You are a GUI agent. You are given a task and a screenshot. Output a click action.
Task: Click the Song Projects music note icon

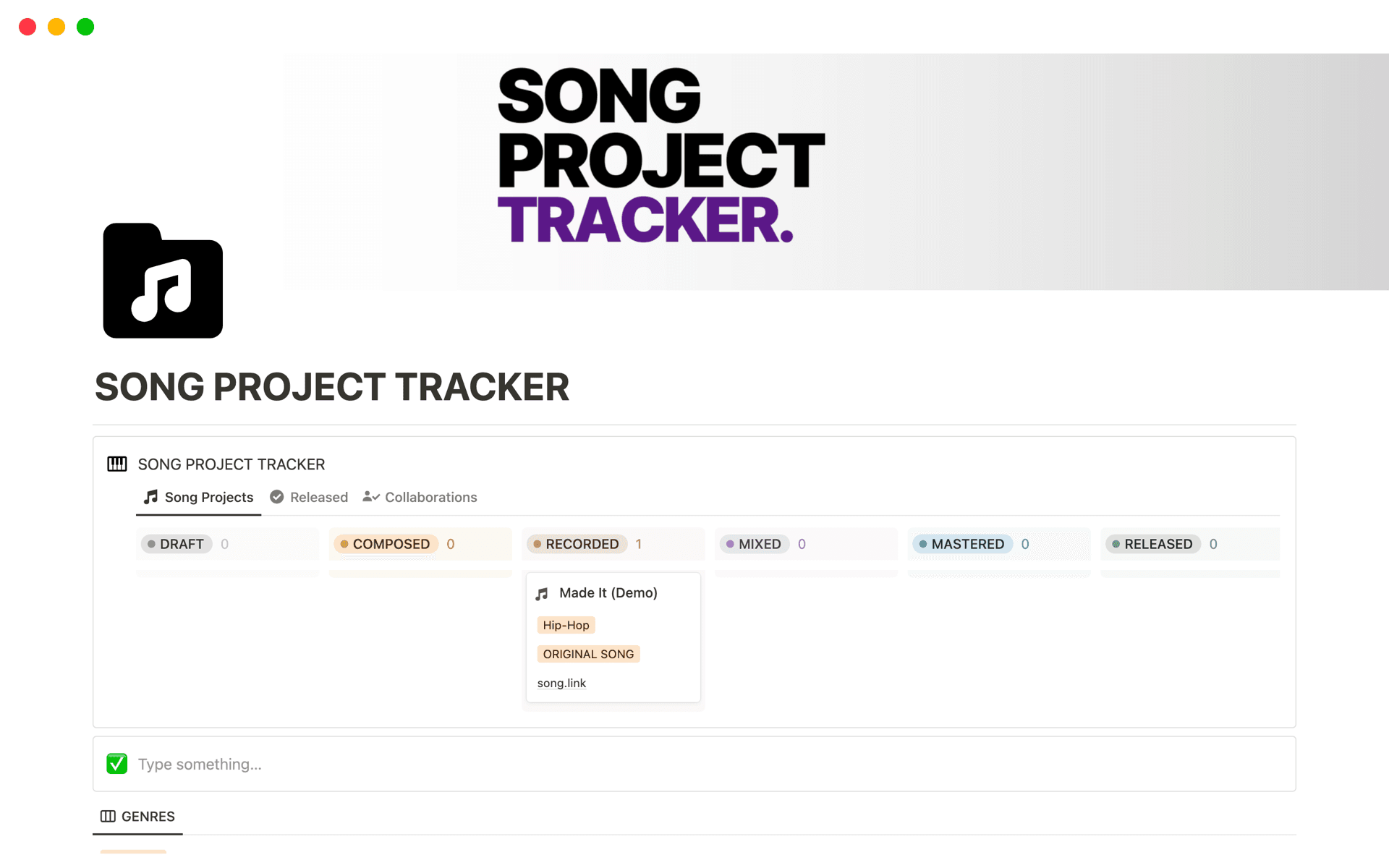[x=150, y=497]
